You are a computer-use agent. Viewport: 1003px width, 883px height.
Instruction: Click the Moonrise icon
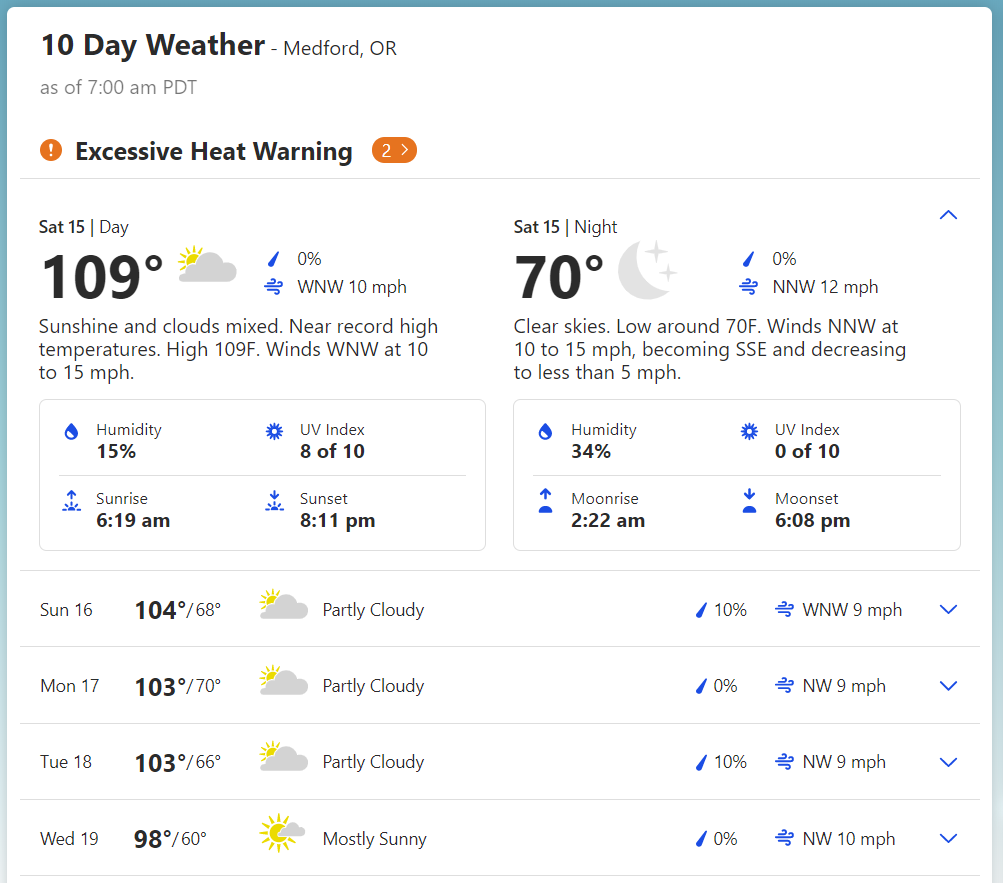pyautogui.click(x=546, y=501)
